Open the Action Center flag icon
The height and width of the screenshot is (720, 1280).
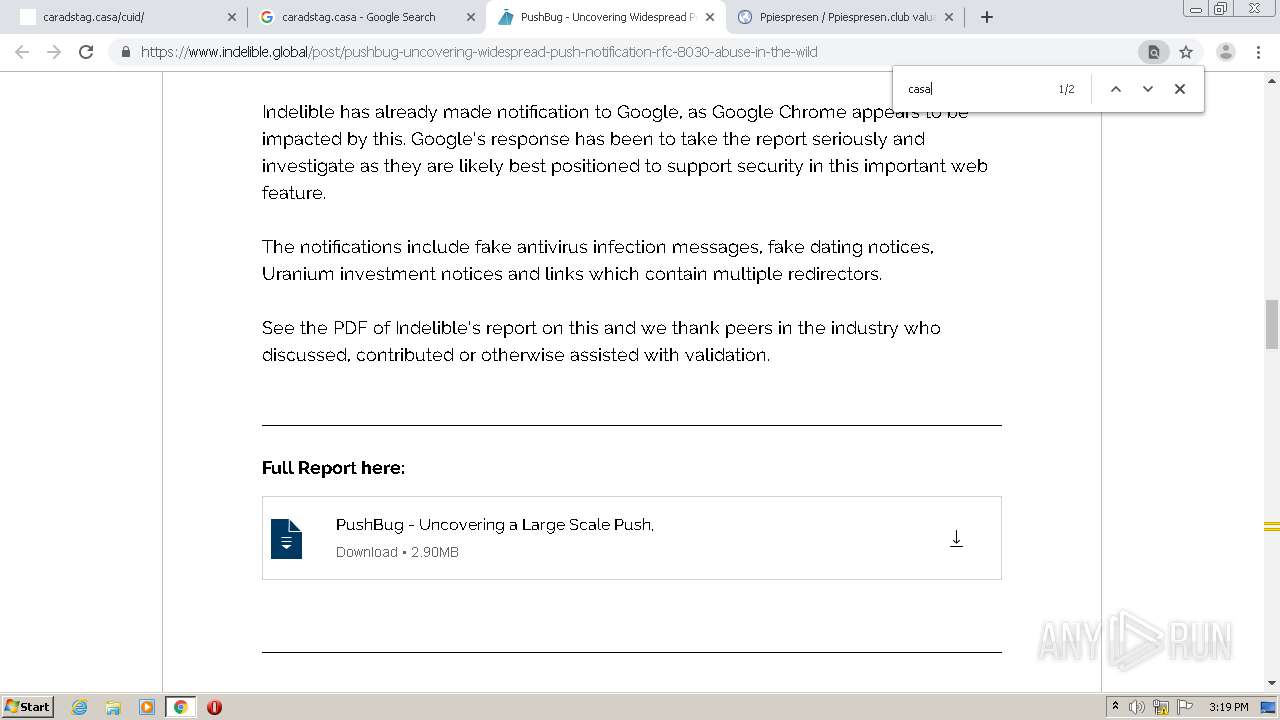coord(1185,707)
